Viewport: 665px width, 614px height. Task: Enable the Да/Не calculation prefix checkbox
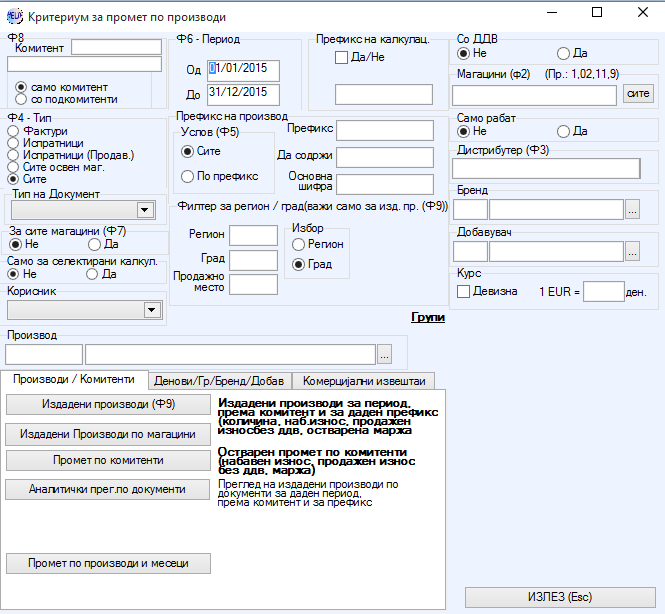[341, 57]
